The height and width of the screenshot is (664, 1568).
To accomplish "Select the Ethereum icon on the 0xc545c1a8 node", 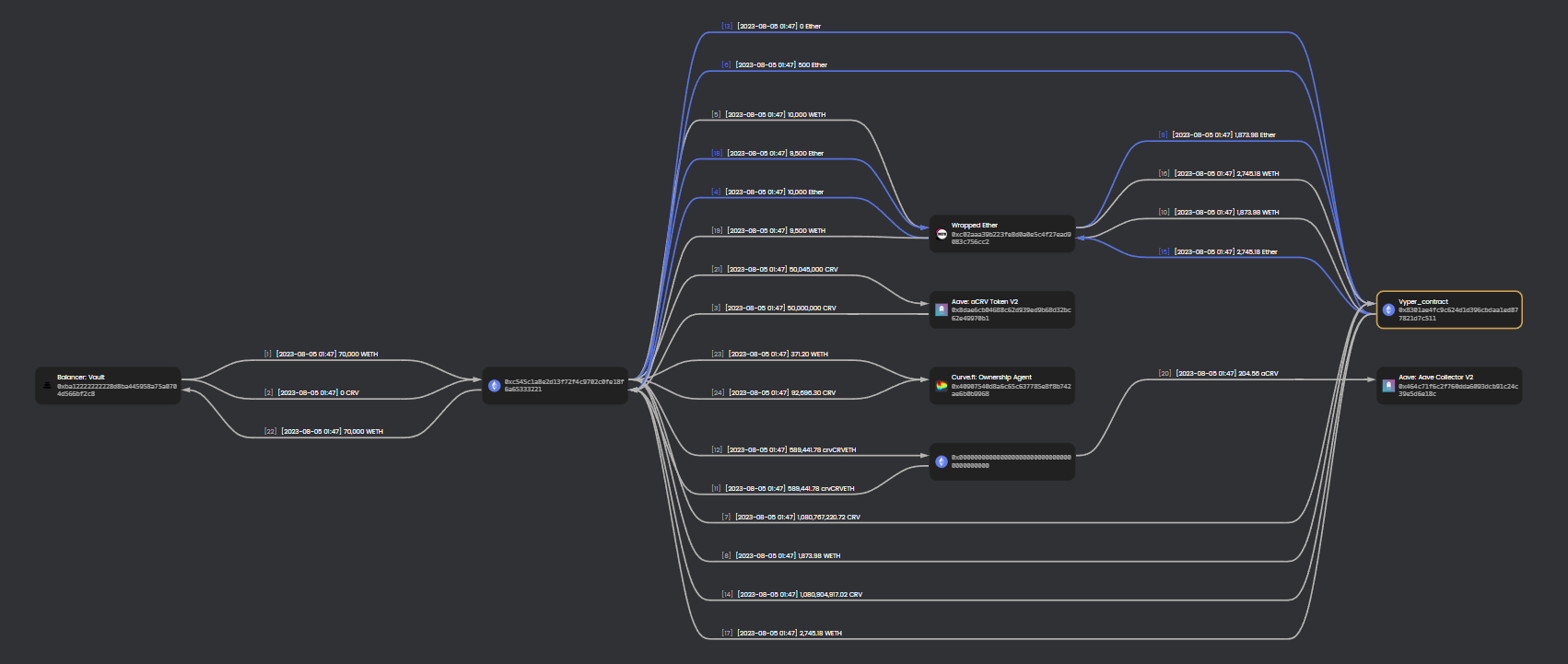I will click(495, 386).
